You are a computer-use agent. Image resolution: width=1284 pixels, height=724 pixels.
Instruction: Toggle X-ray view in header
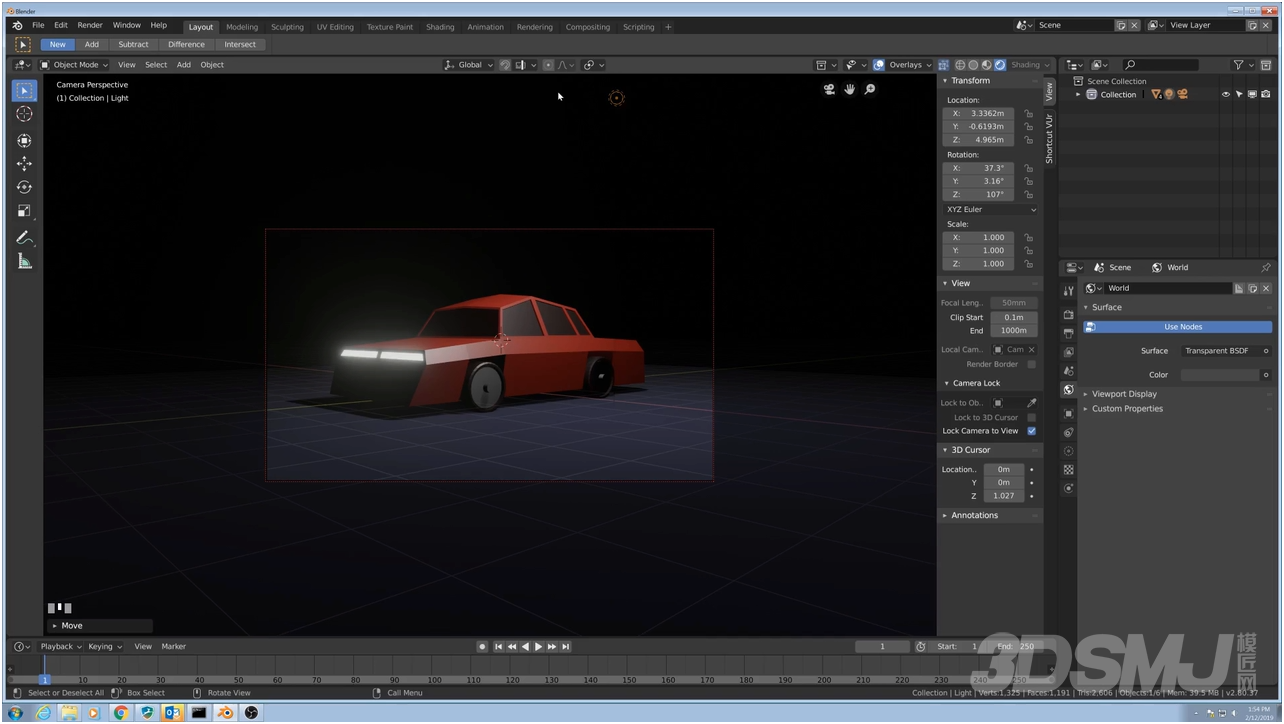click(943, 65)
